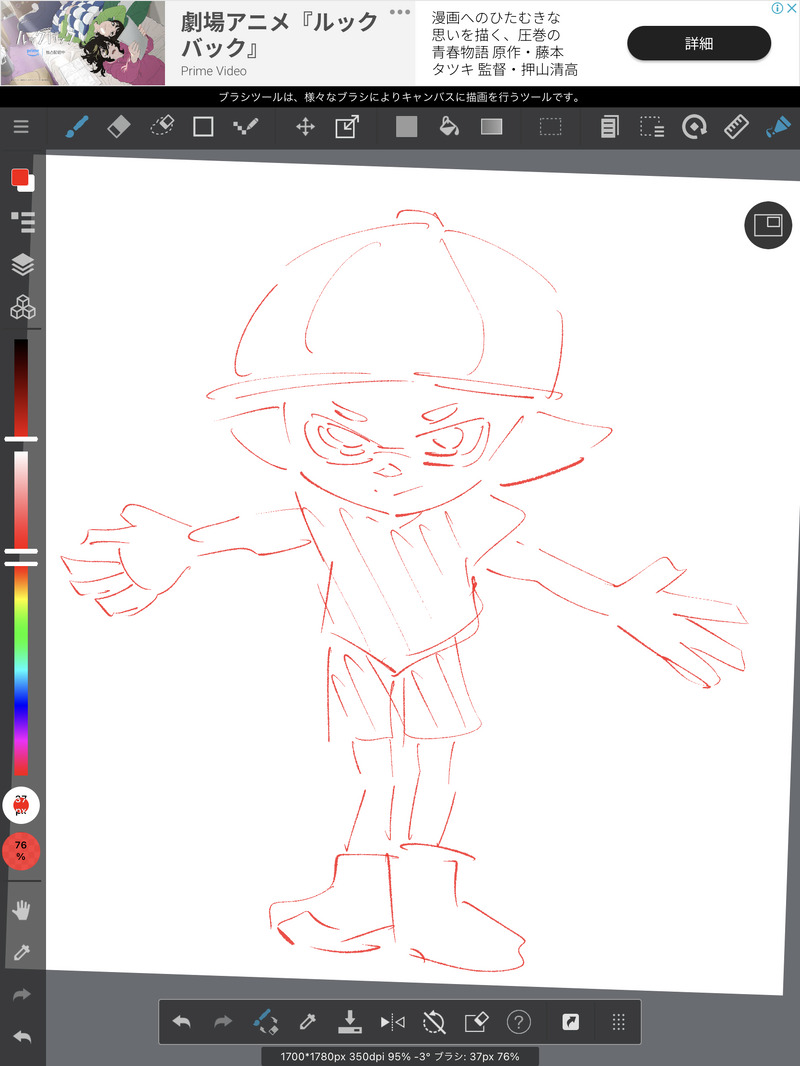Undo using the bottom shortcut bar
Image resolution: width=800 pixels, height=1066 pixels.
pyautogui.click(x=181, y=1022)
